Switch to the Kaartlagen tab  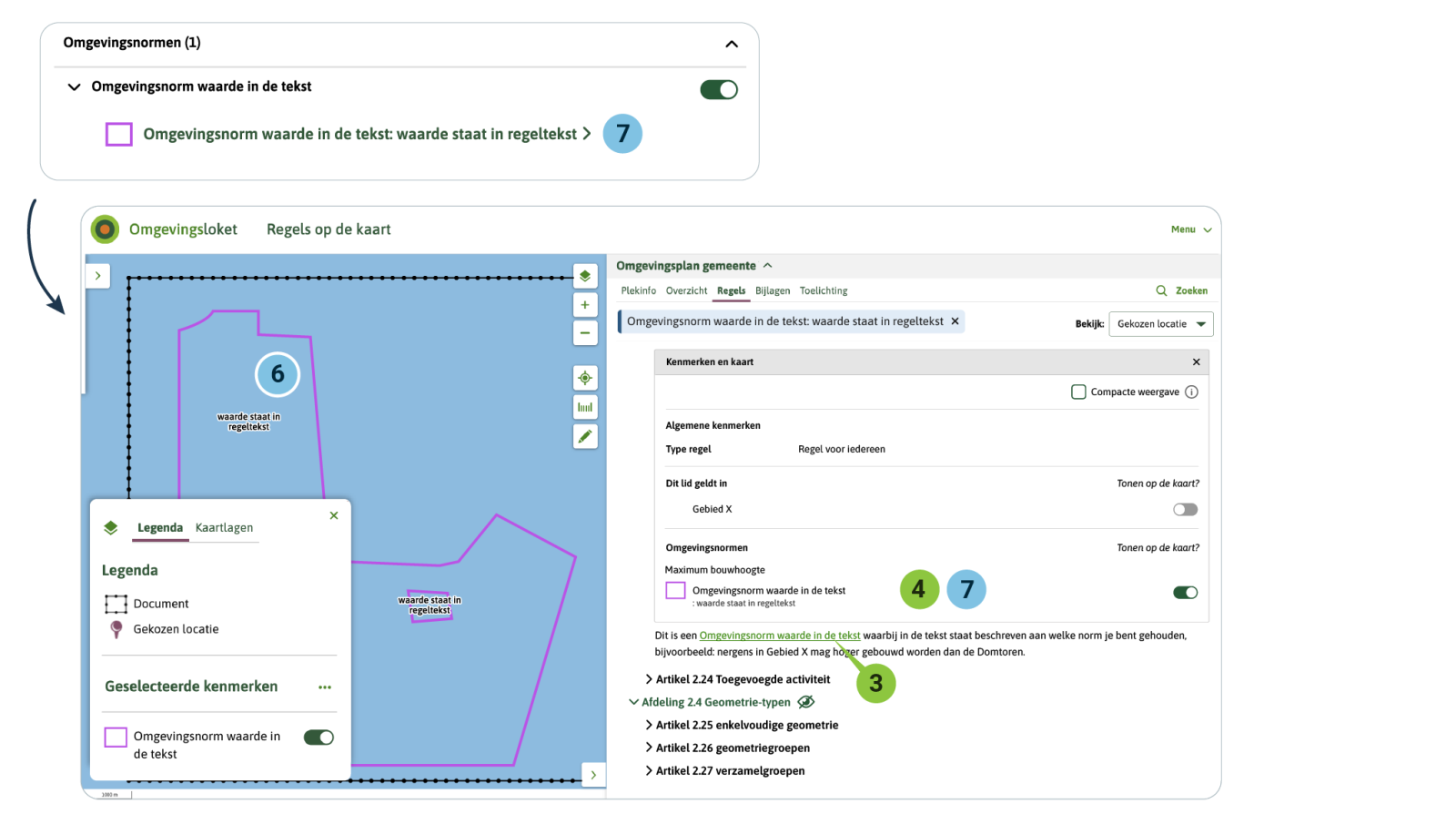224,528
